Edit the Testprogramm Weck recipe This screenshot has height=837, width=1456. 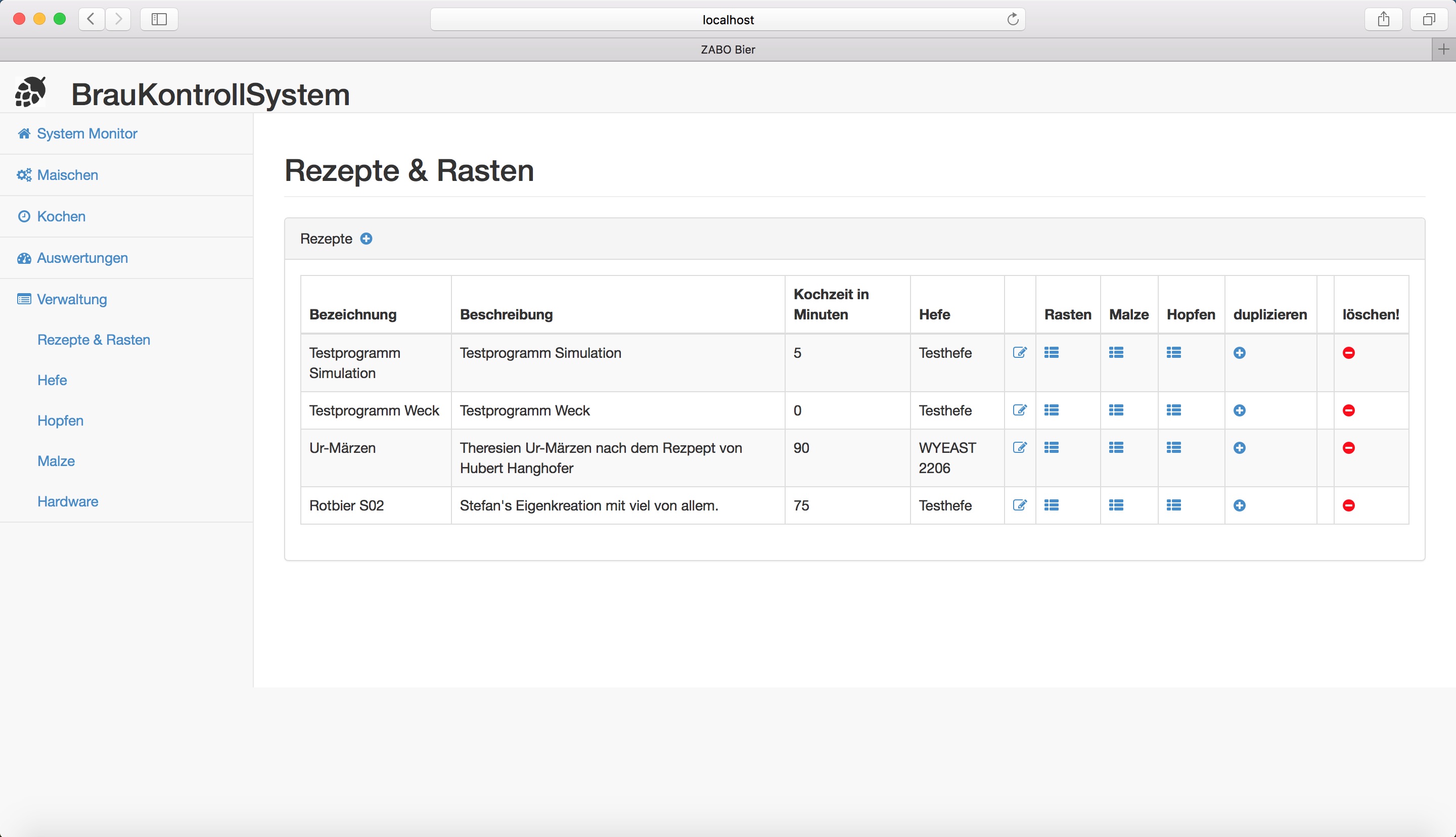[x=1020, y=410]
